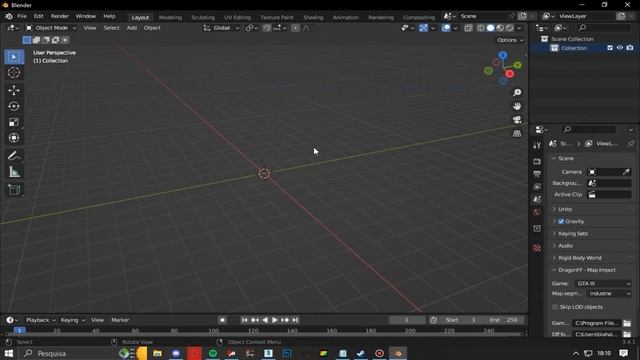
Task: Open Tool properties tab icon
Action: click(537, 146)
